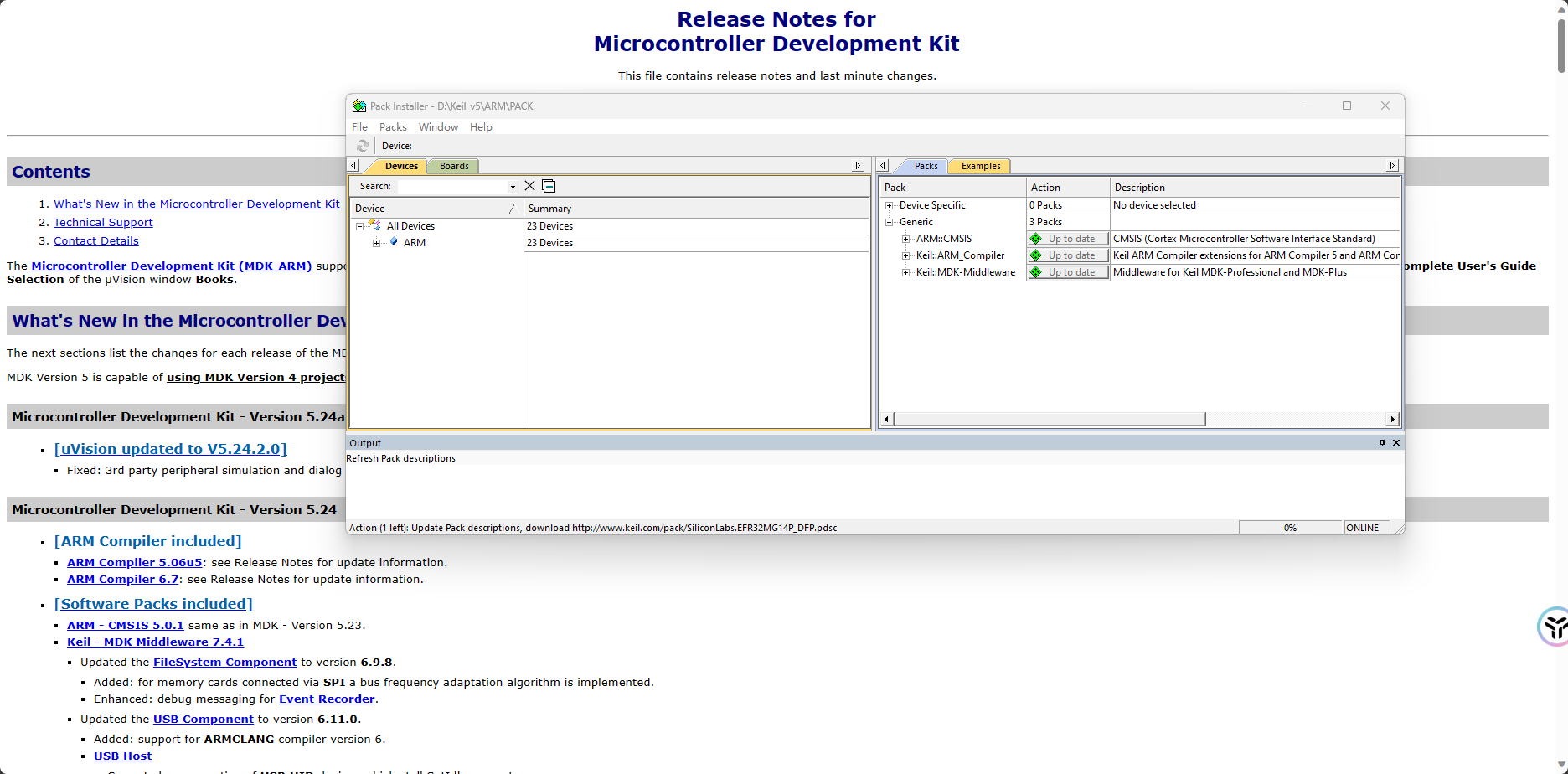Click the green status icon in the ARM::CMSIS row
The image size is (1568, 774).
1036,239
